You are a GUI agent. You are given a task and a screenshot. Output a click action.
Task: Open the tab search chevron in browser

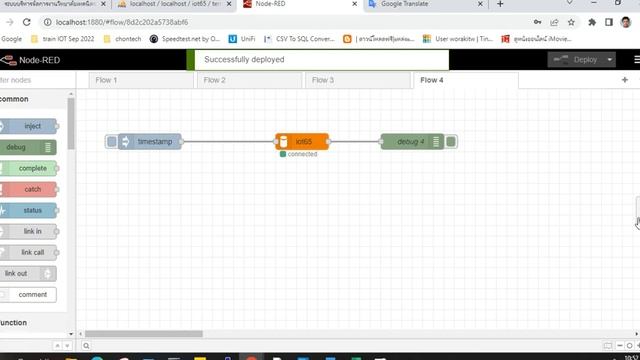point(569,3)
